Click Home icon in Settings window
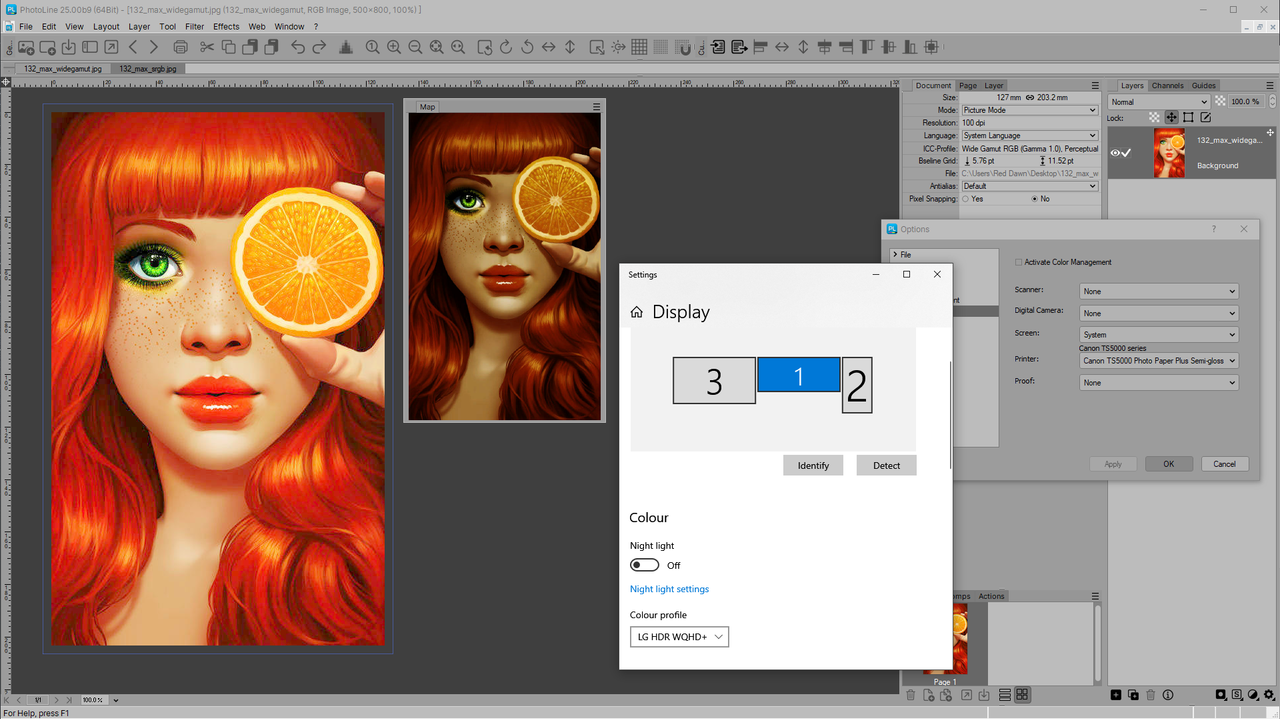1280x719 pixels. pyautogui.click(x=636, y=312)
